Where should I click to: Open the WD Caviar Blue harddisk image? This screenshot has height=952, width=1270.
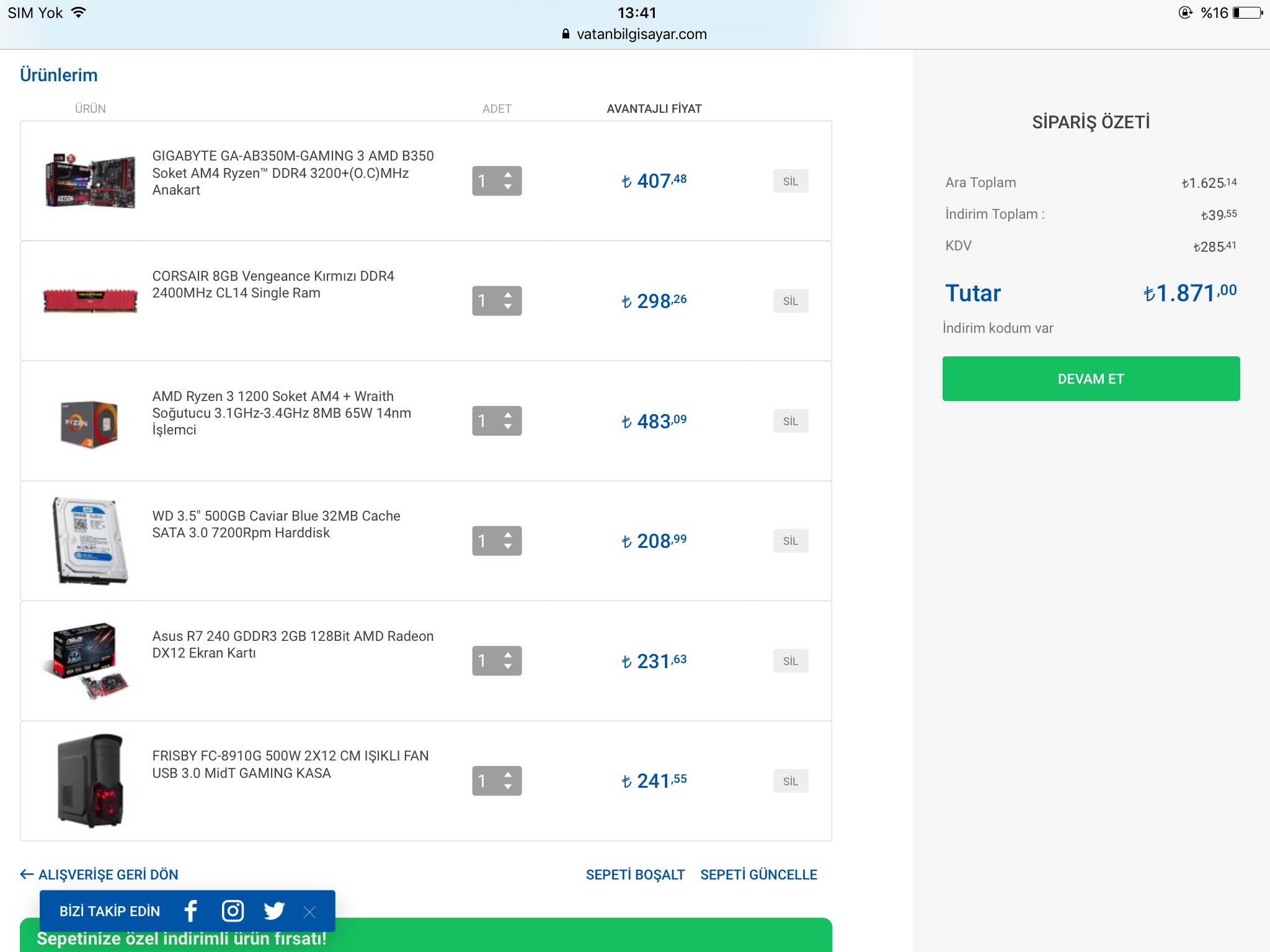click(x=91, y=540)
